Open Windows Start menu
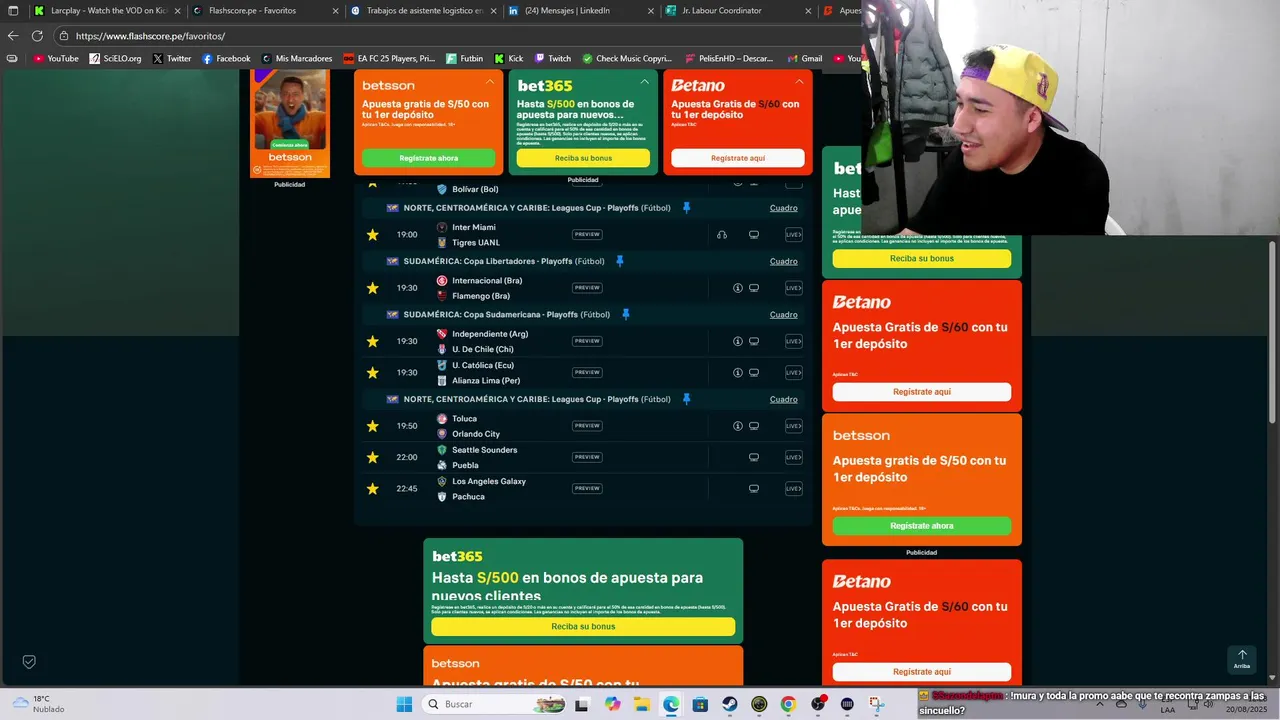The height and width of the screenshot is (720, 1280). [404, 704]
